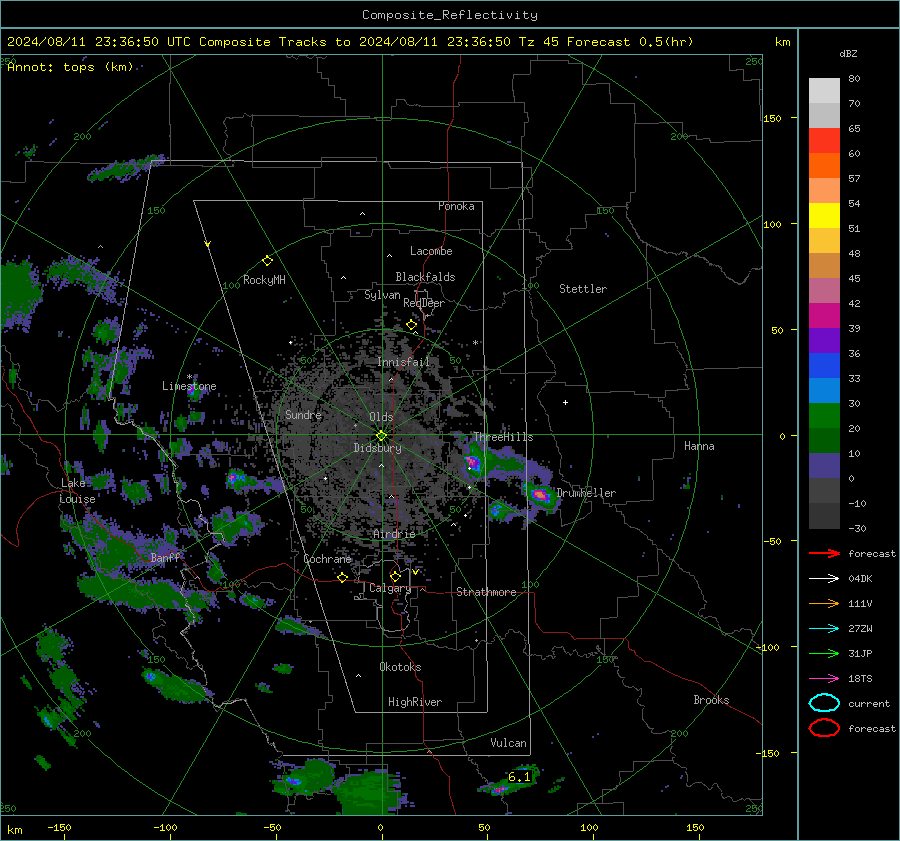Click the Limestone location label
The image size is (900, 841).
[189, 386]
